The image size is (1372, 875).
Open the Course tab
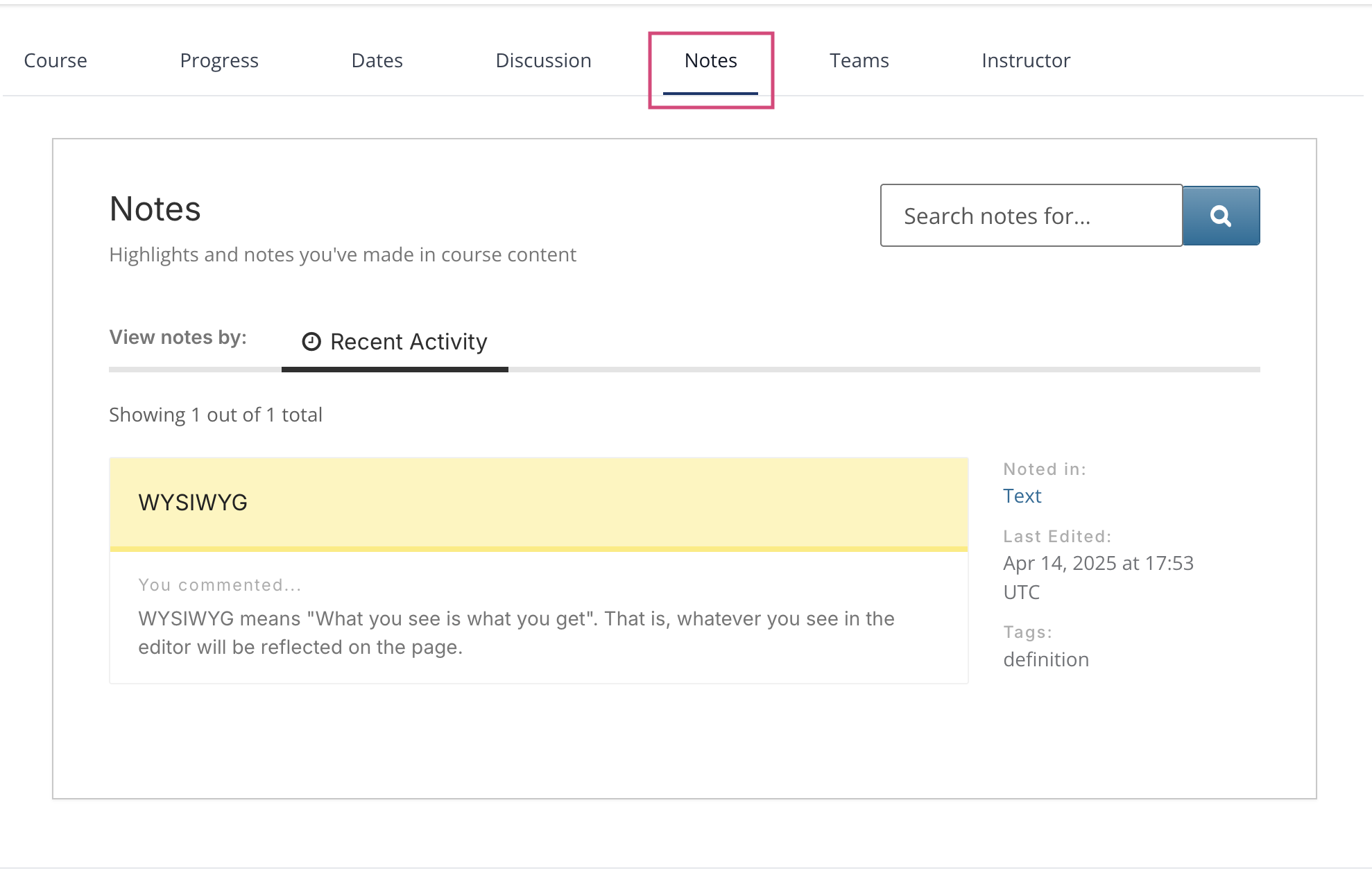(55, 61)
